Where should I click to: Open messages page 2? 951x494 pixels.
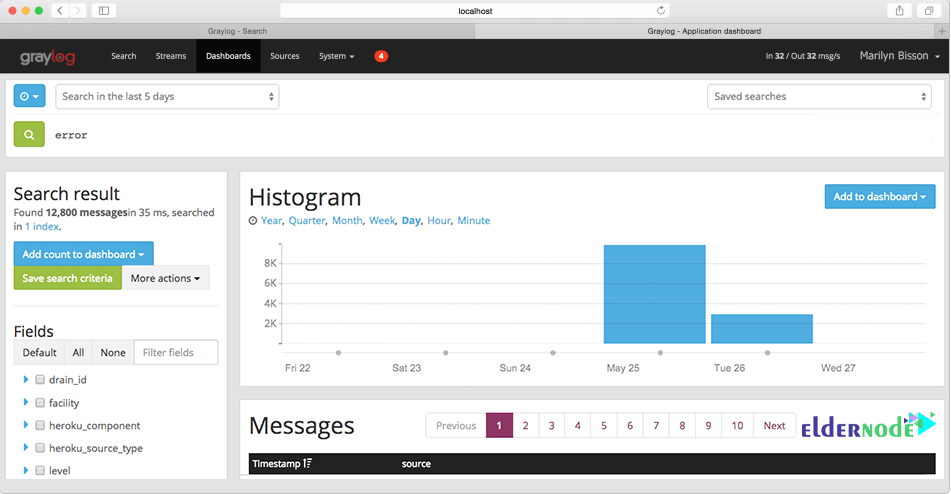tap(525, 426)
